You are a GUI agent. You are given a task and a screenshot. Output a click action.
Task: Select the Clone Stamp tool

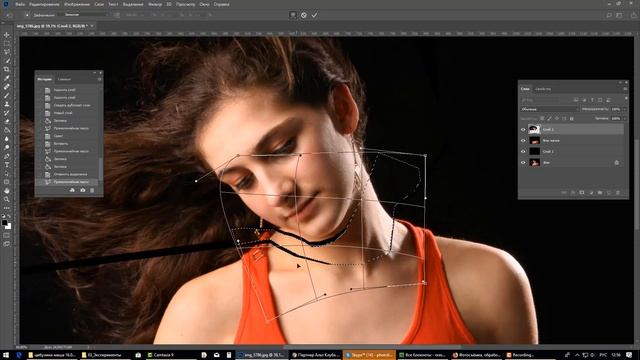pyautogui.click(x=7, y=104)
